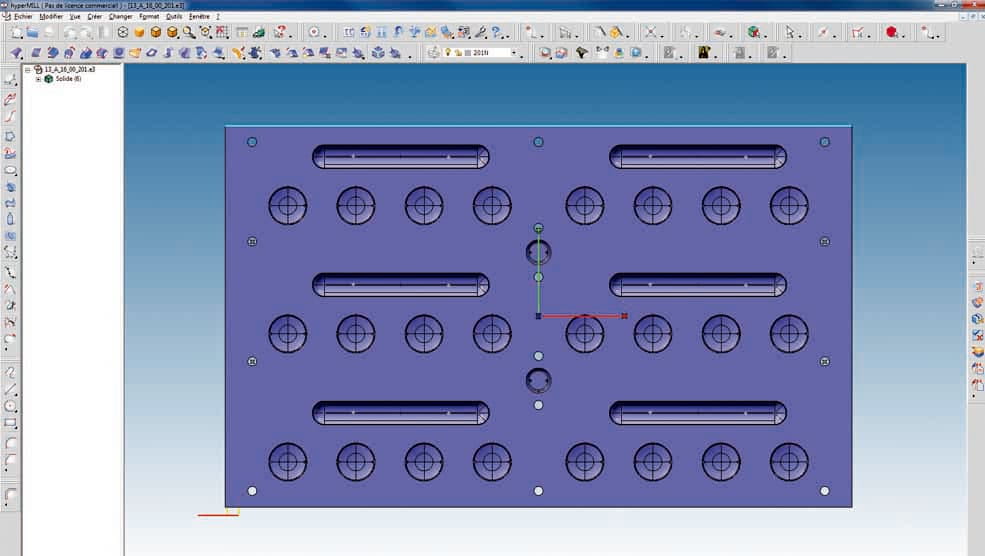Click the green print icon
This screenshot has width=985, height=556.
(x=258, y=32)
